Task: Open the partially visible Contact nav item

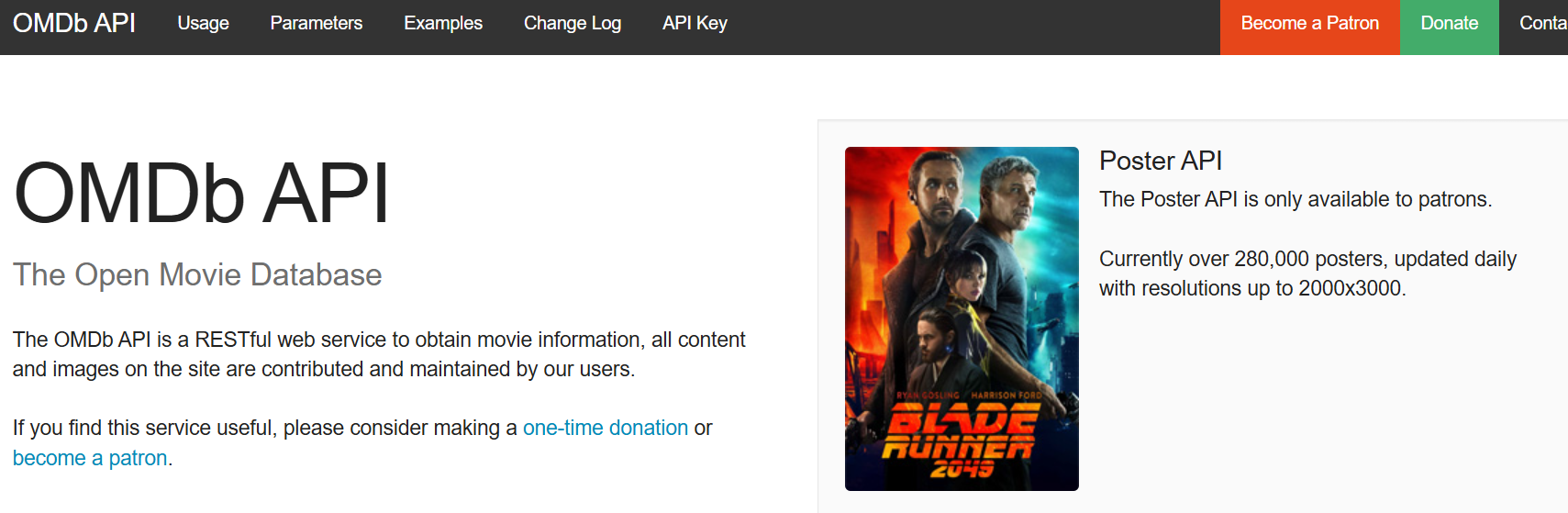Action: pos(1541,24)
